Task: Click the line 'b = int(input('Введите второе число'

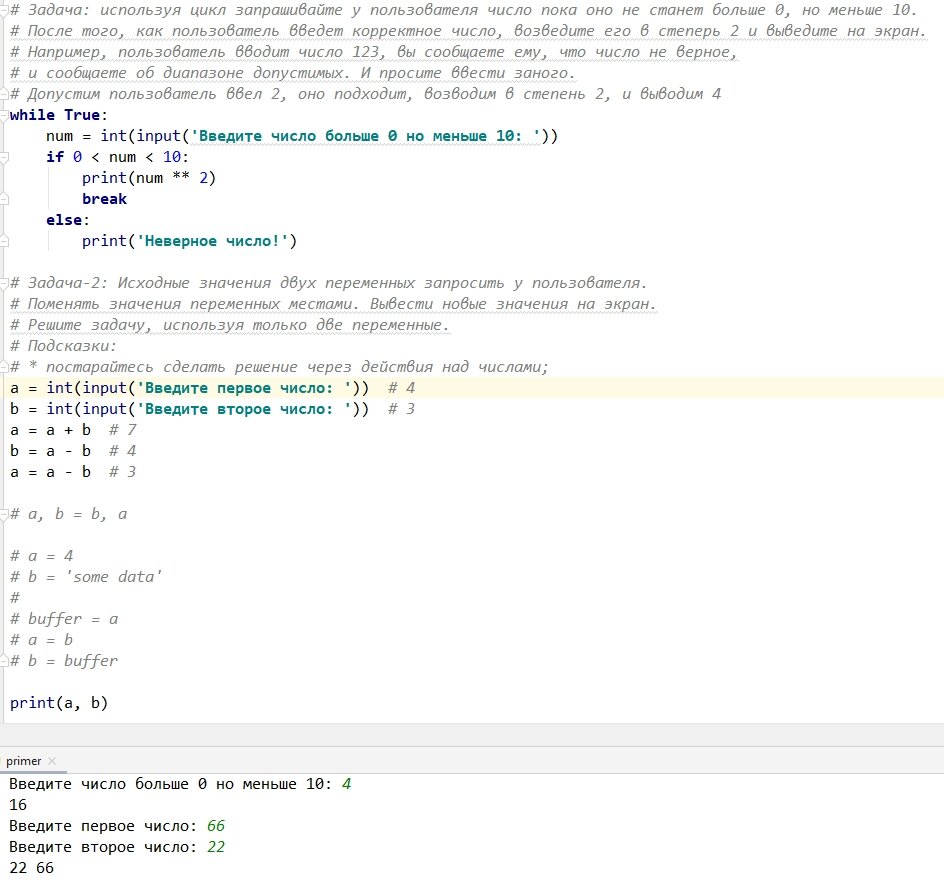Action: tap(213, 409)
